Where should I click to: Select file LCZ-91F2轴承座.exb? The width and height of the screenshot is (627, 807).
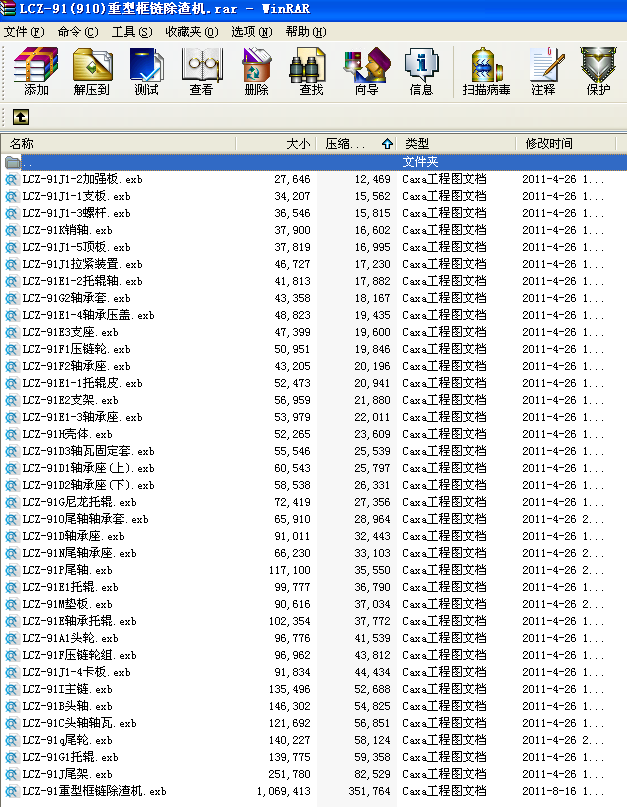click(x=76, y=366)
